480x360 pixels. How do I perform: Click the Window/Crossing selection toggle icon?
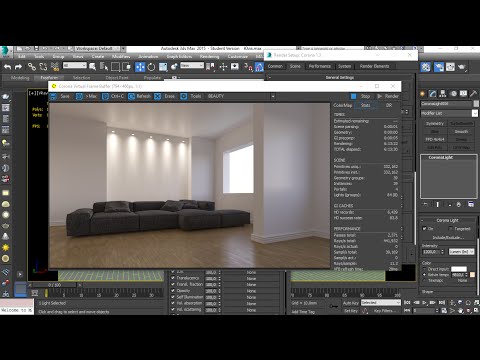(126, 67)
